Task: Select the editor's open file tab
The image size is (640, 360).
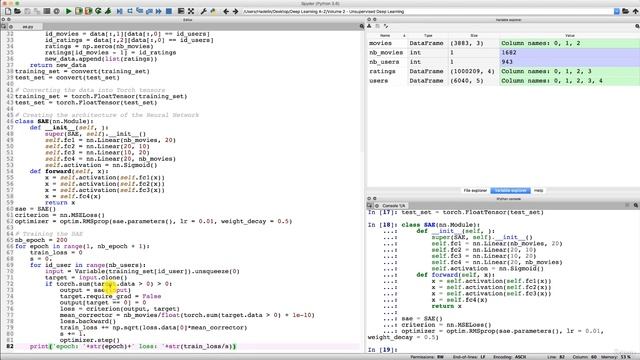Action: click(28, 27)
